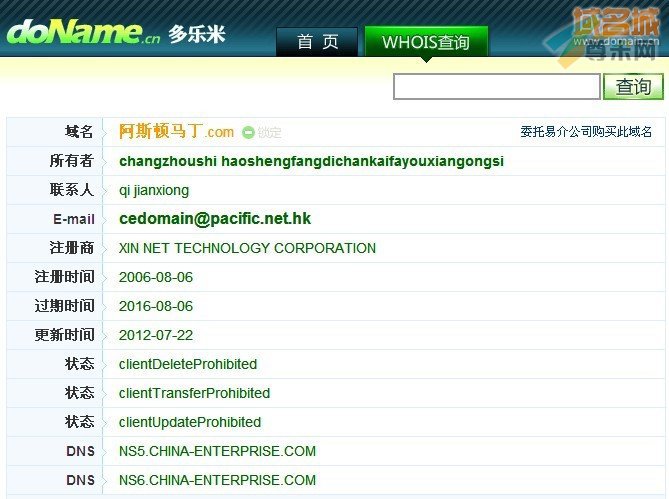
Task: Switch to the WHOIS查询 tab
Action: tap(426, 42)
